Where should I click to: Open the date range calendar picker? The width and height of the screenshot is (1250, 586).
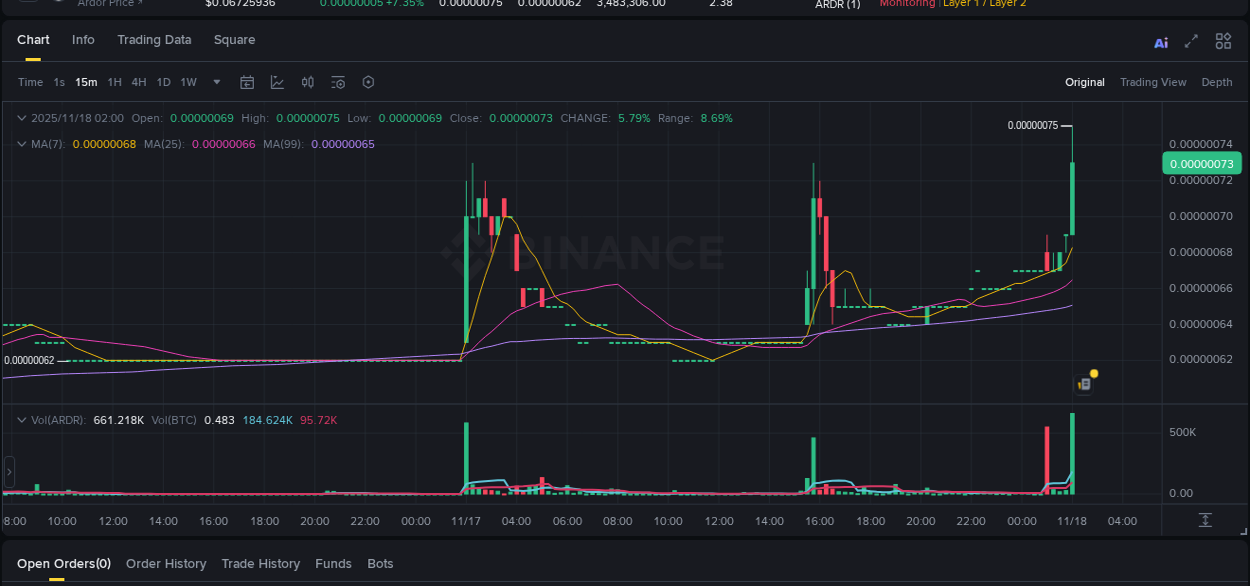click(247, 82)
